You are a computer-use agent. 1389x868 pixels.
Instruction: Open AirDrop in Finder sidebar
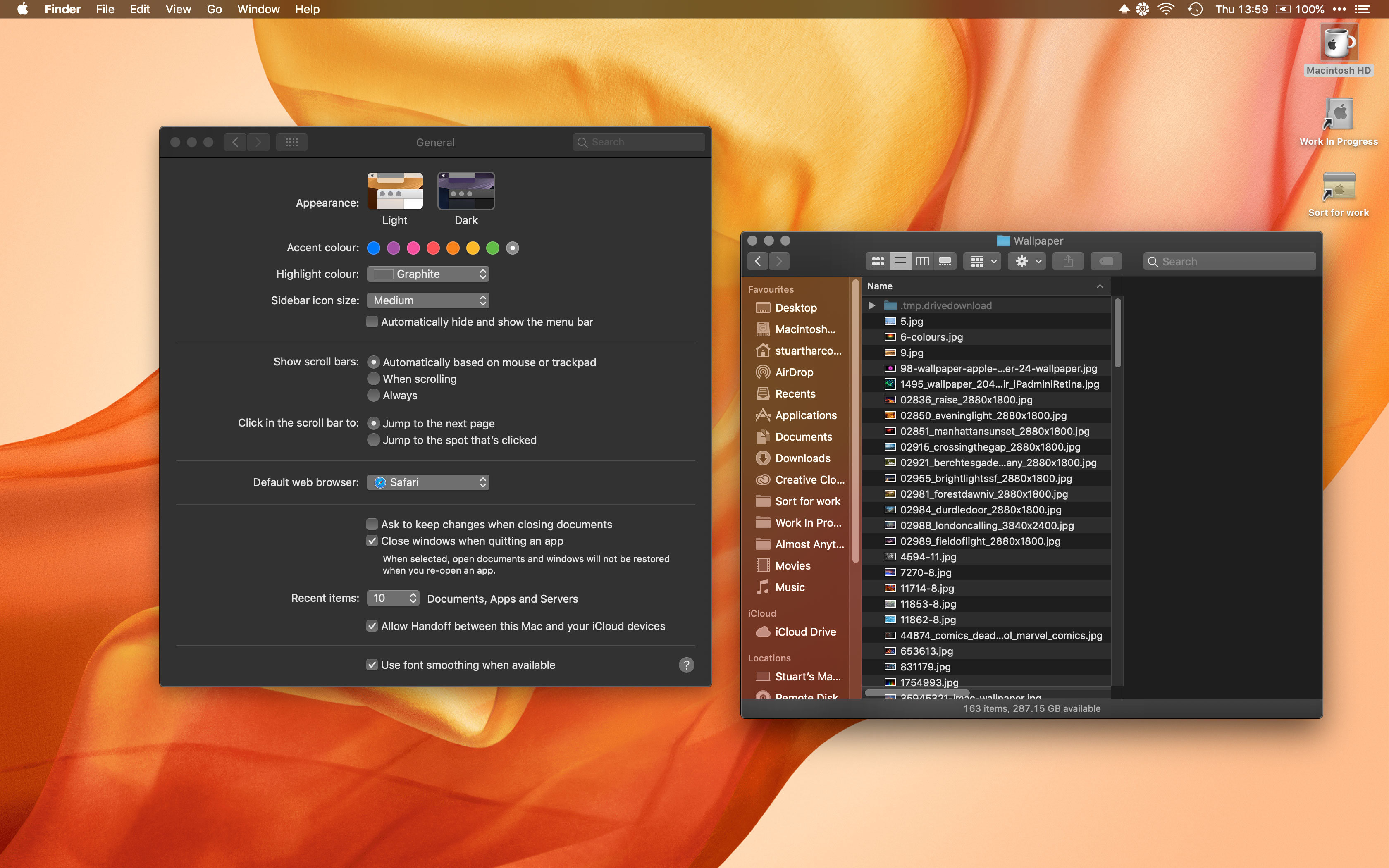[794, 372]
